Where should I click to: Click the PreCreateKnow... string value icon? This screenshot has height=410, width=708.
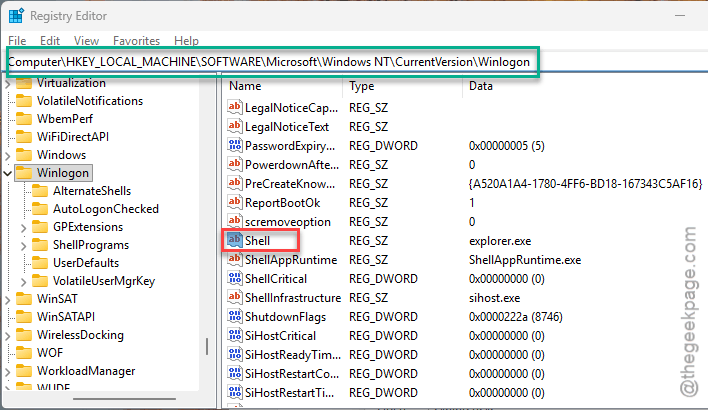pos(234,183)
